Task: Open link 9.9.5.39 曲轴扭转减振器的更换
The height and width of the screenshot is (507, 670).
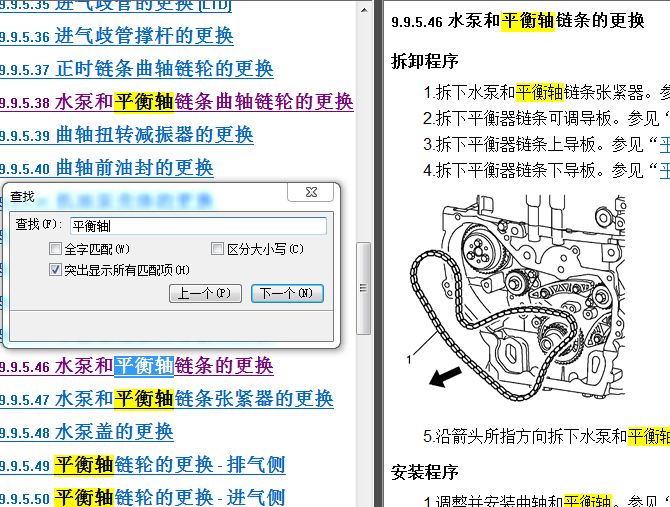Action: coord(127,135)
